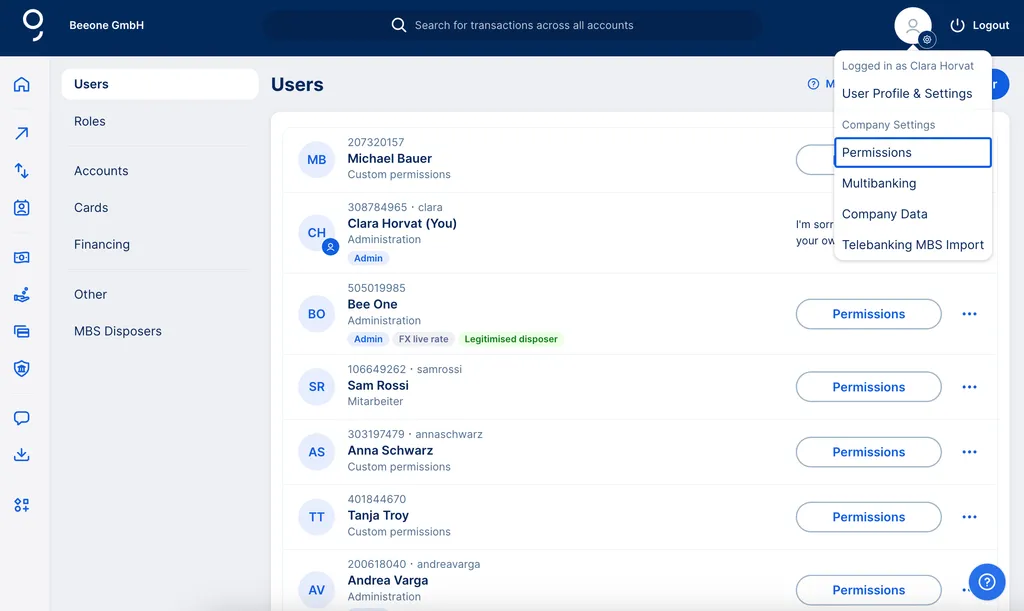Viewport: 1024px width, 611px height.
Task: Open MBS Disposers section
Action: click(117, 331)
